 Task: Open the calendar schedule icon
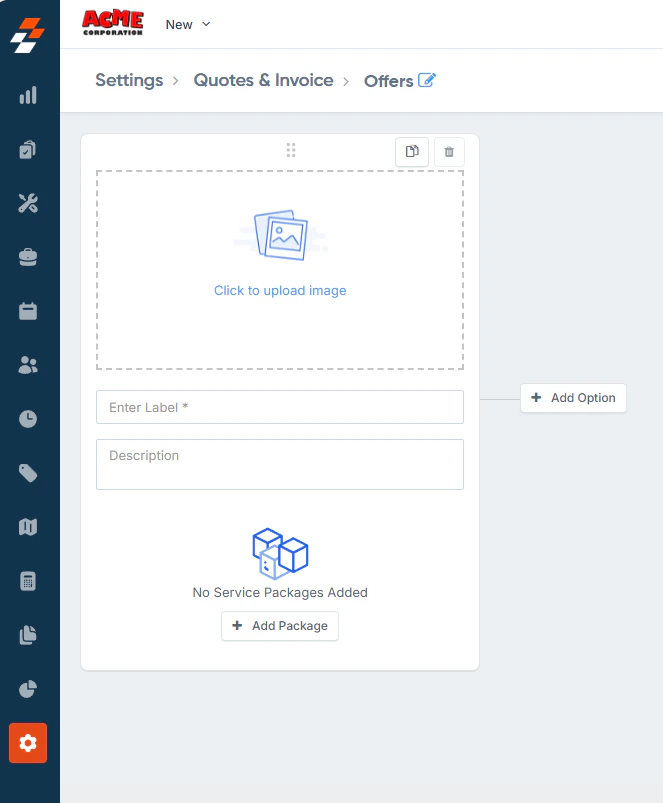[x=28, y=311]
